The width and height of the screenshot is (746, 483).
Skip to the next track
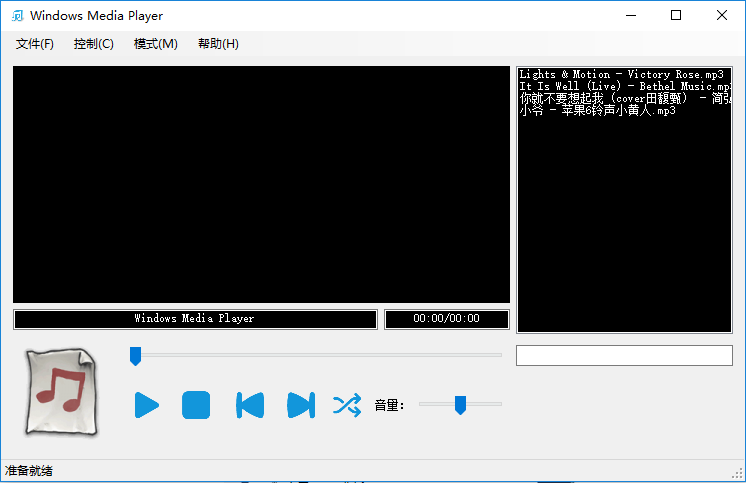301,405
